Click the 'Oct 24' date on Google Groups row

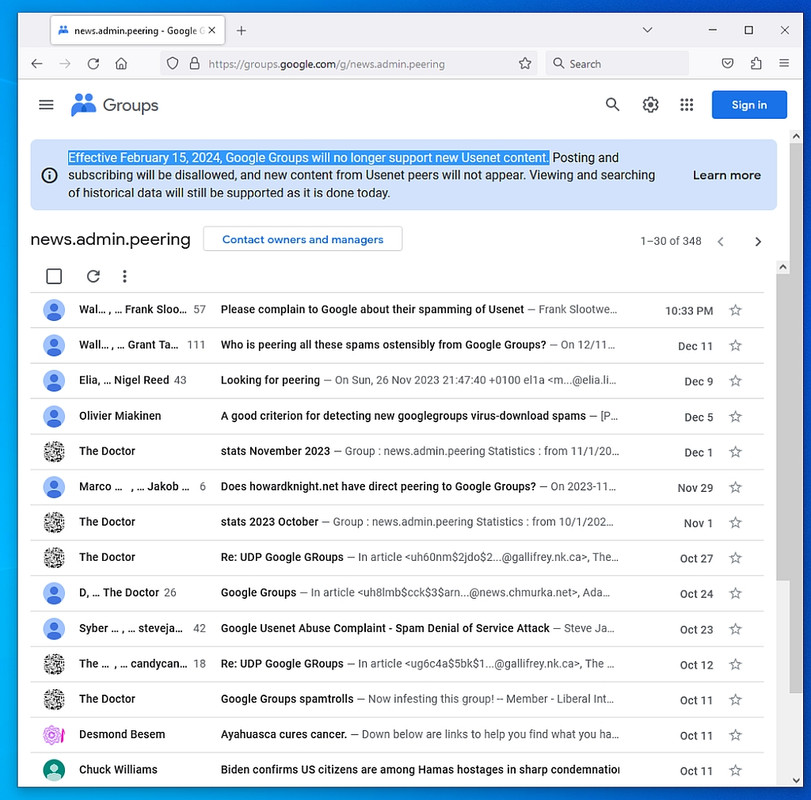click(696, 594)
